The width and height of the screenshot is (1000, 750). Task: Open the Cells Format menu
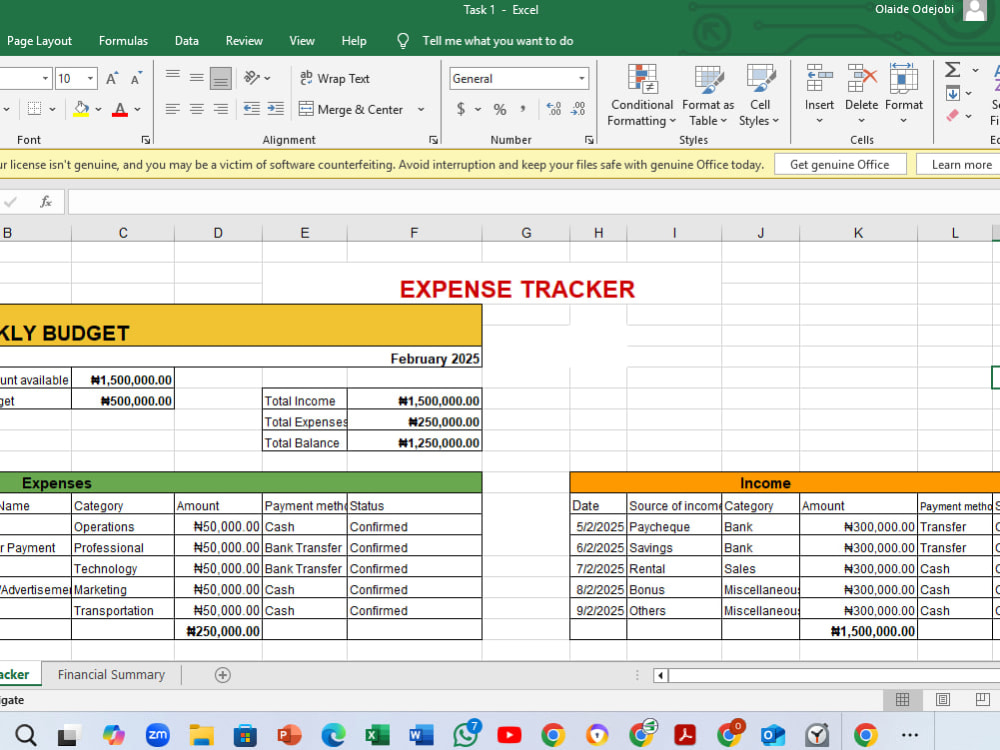click(x=904, y=96)
